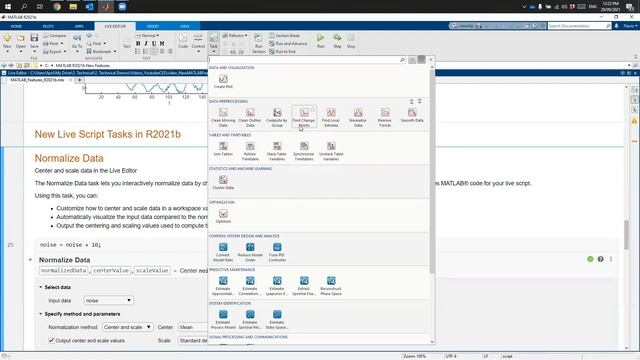640x360 pixels.
Task: Open the Center value dropdown
Action: [x=193, y=327]
